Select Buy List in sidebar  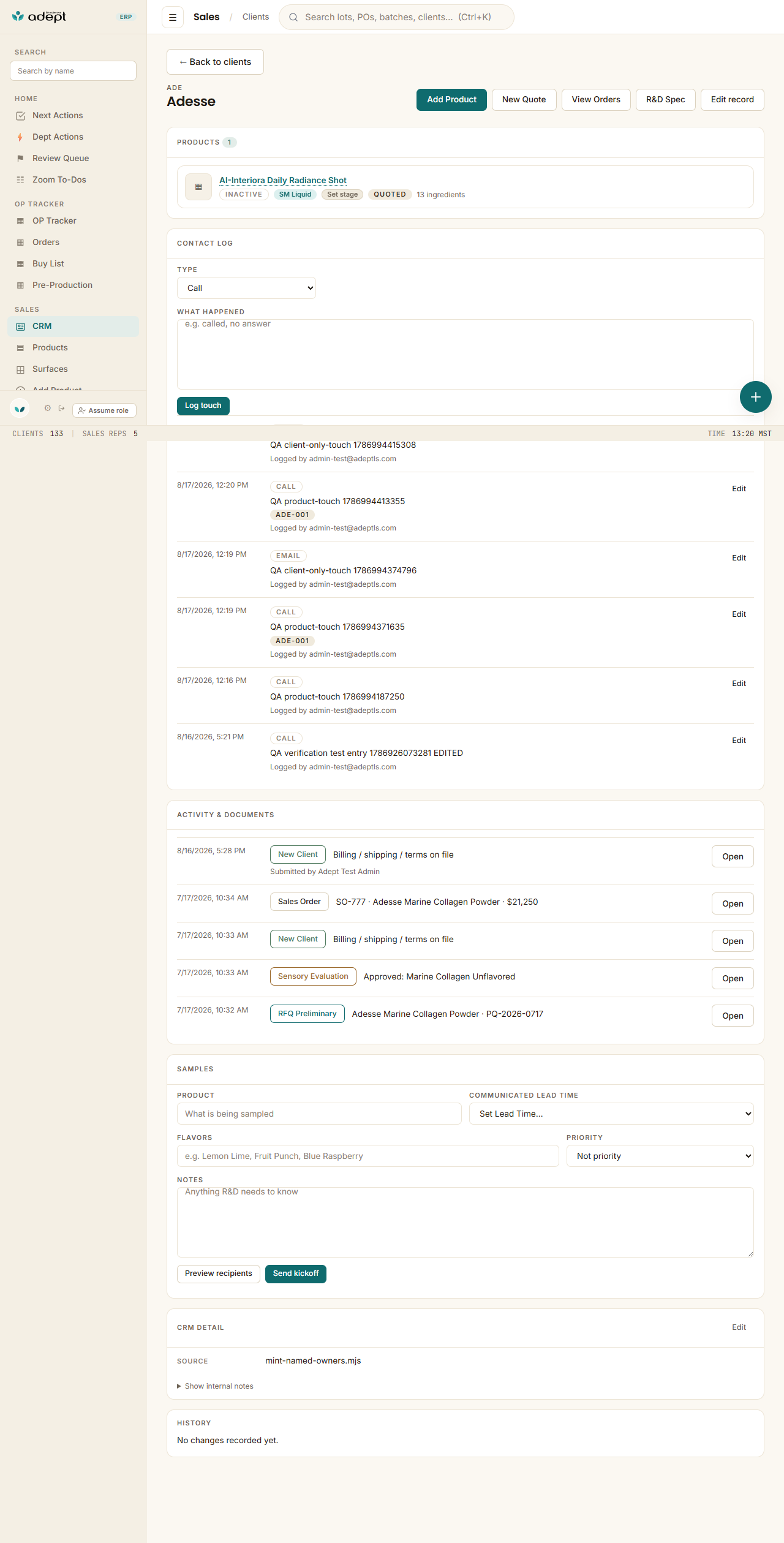coord(73,264)
